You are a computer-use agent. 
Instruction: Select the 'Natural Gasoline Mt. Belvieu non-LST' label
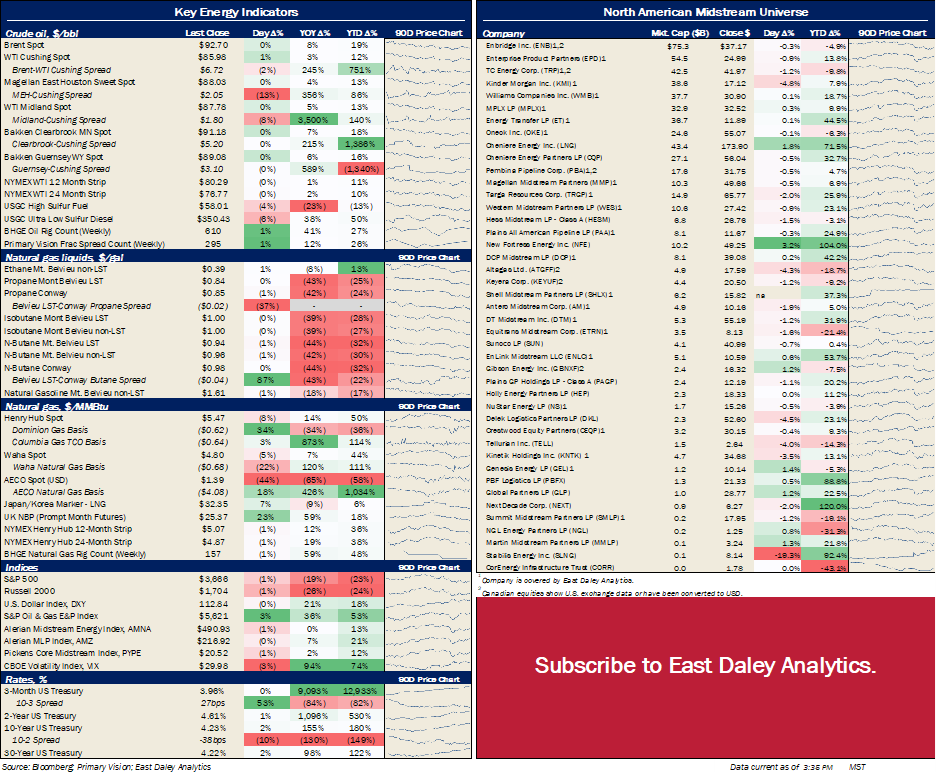[74, 393]
